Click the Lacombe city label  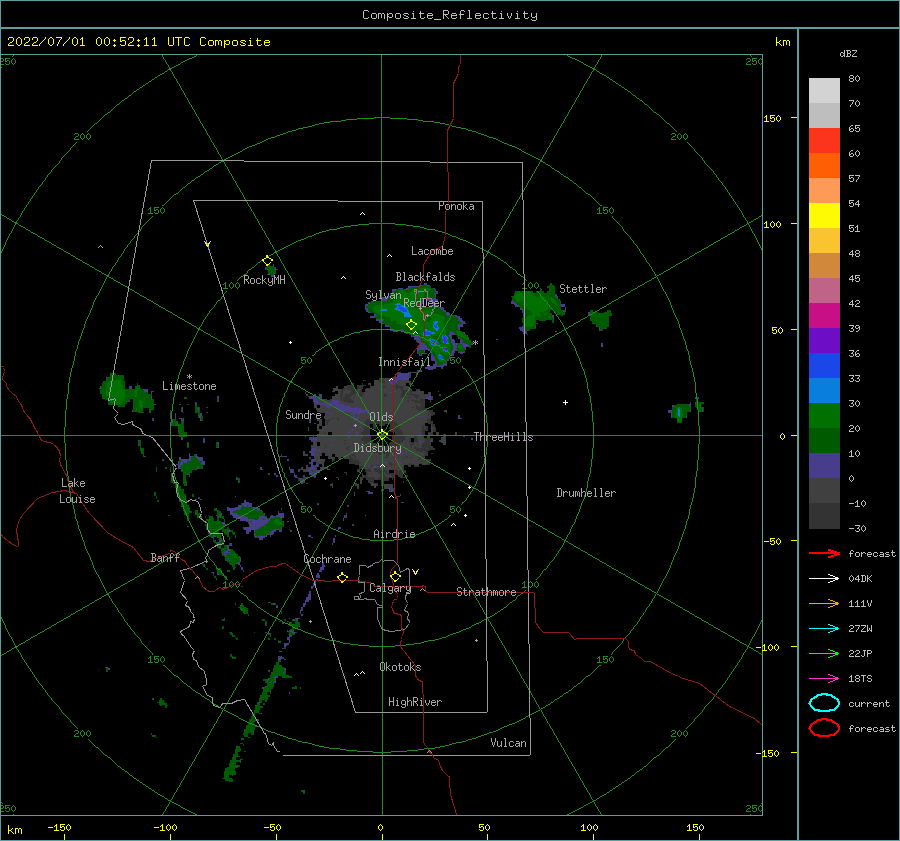point(432,251)
